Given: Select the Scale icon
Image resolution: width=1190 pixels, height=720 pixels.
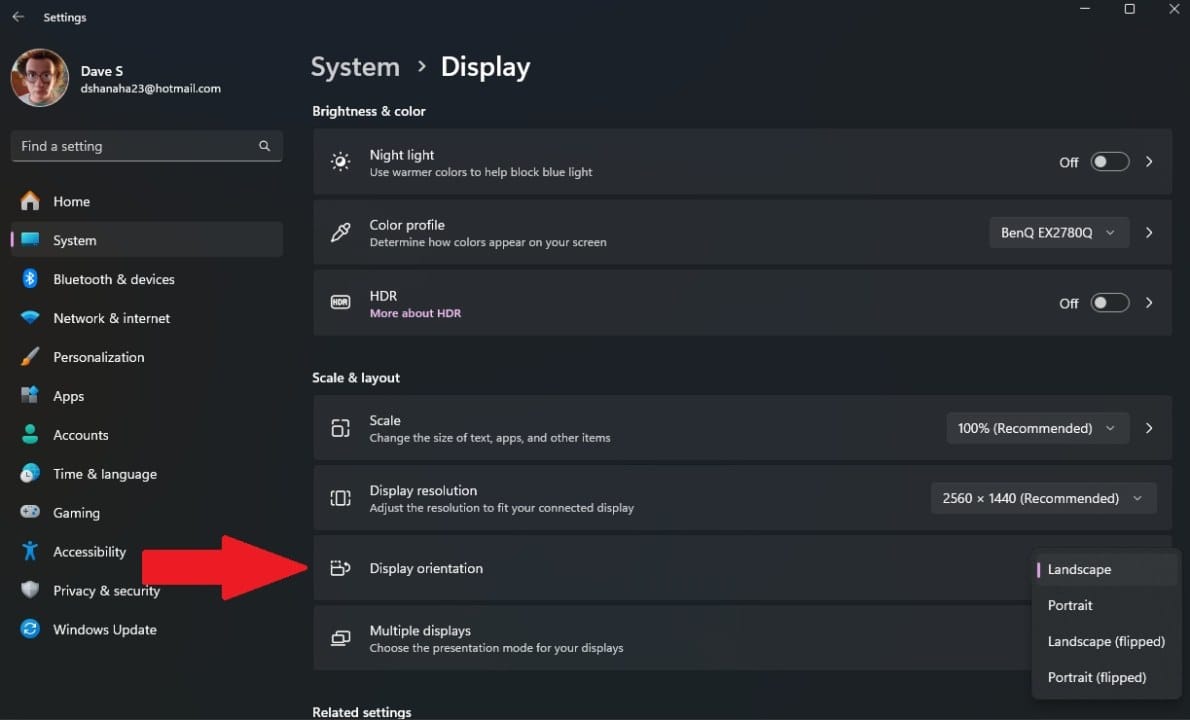Looking at the screenshot, I should coord(340,427).
